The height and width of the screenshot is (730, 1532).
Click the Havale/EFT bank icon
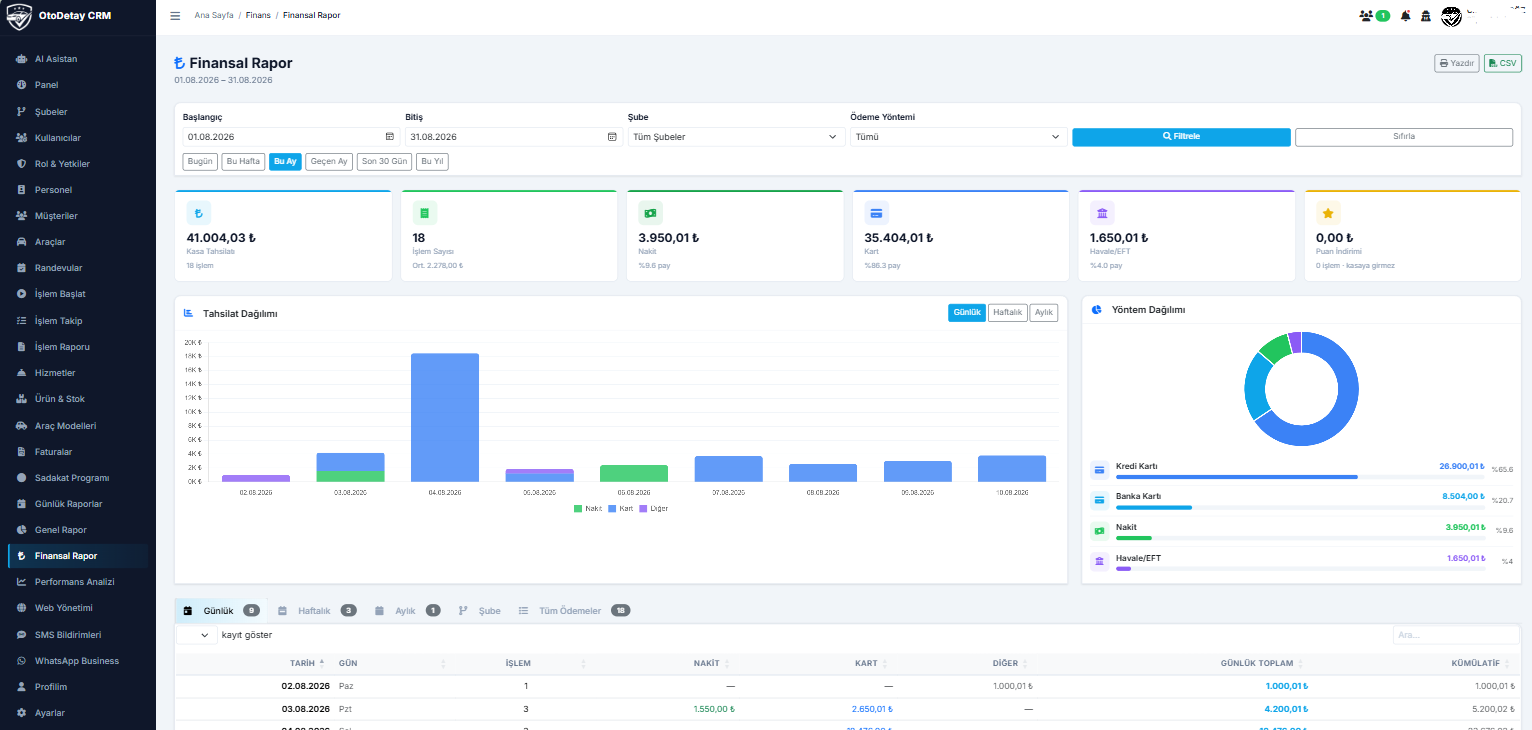point(1102,213)
